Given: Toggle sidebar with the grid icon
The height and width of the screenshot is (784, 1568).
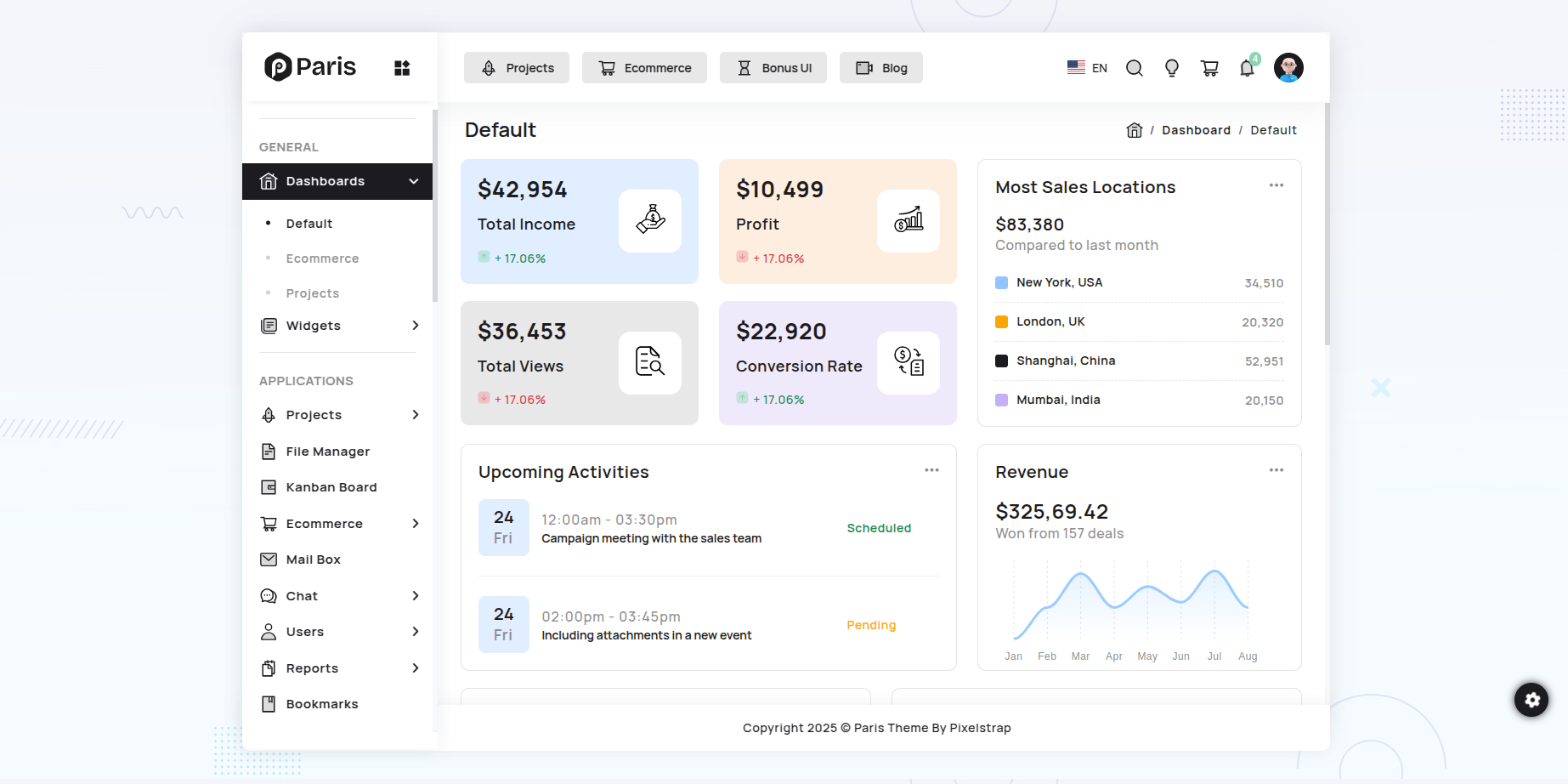Looking at the screenshot, I should (x=402, y=68).
